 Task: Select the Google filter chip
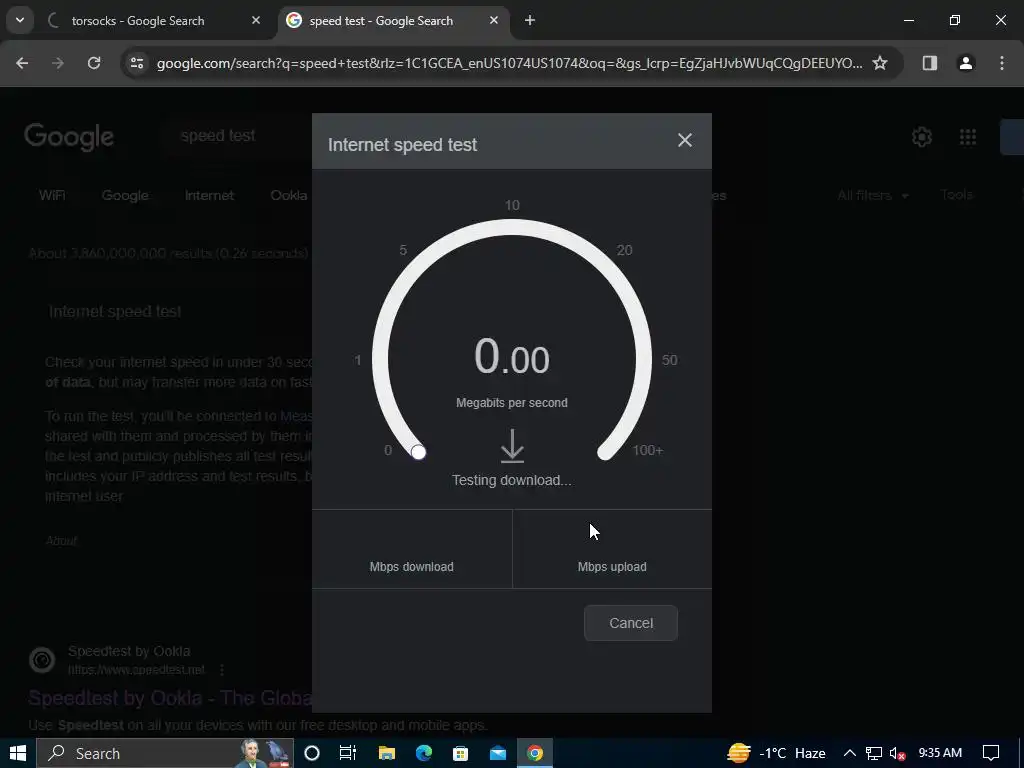point(125,195)
